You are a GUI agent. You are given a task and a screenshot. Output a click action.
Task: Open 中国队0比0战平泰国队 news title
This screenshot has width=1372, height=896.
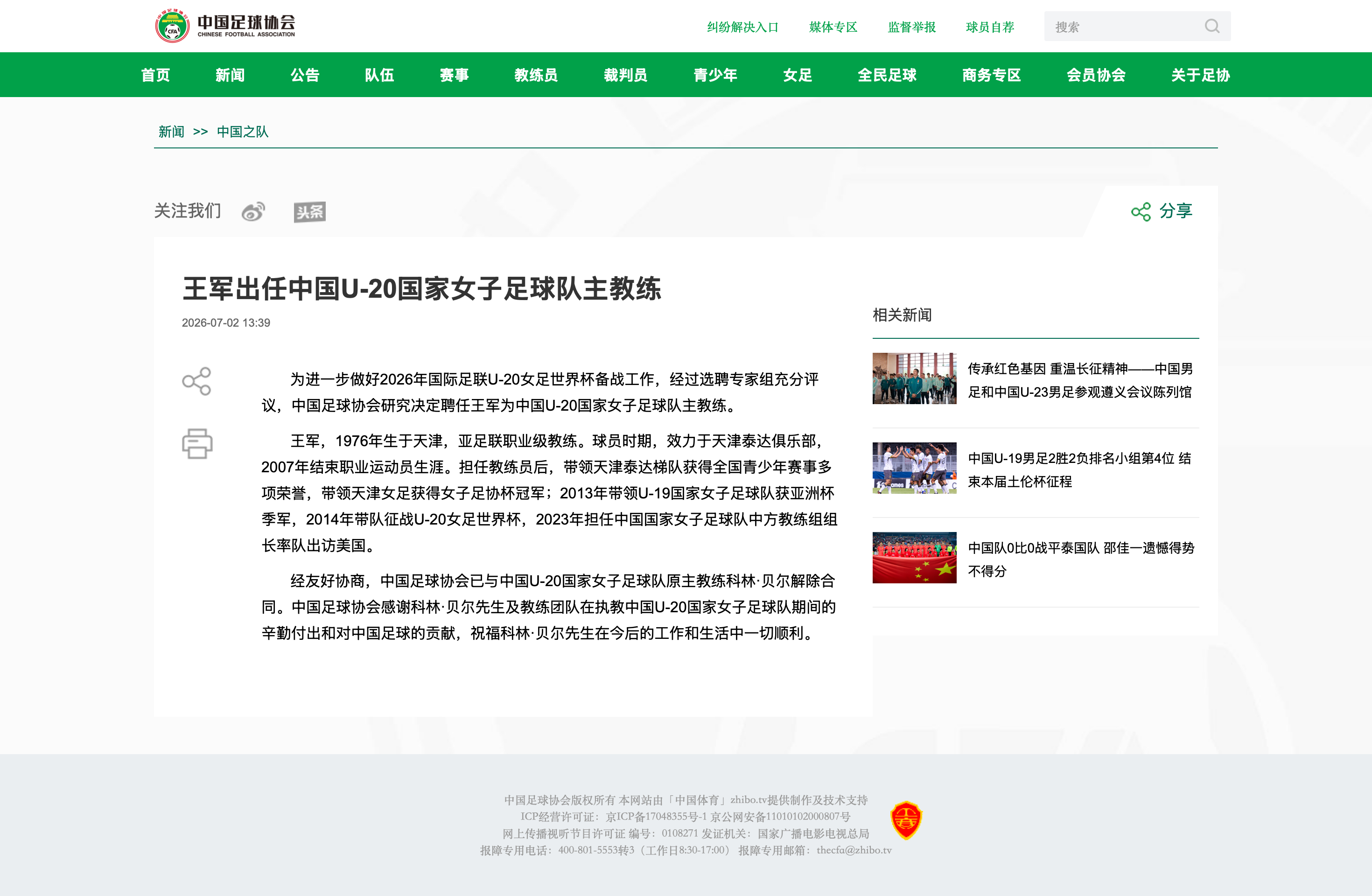click(1081, 559)
